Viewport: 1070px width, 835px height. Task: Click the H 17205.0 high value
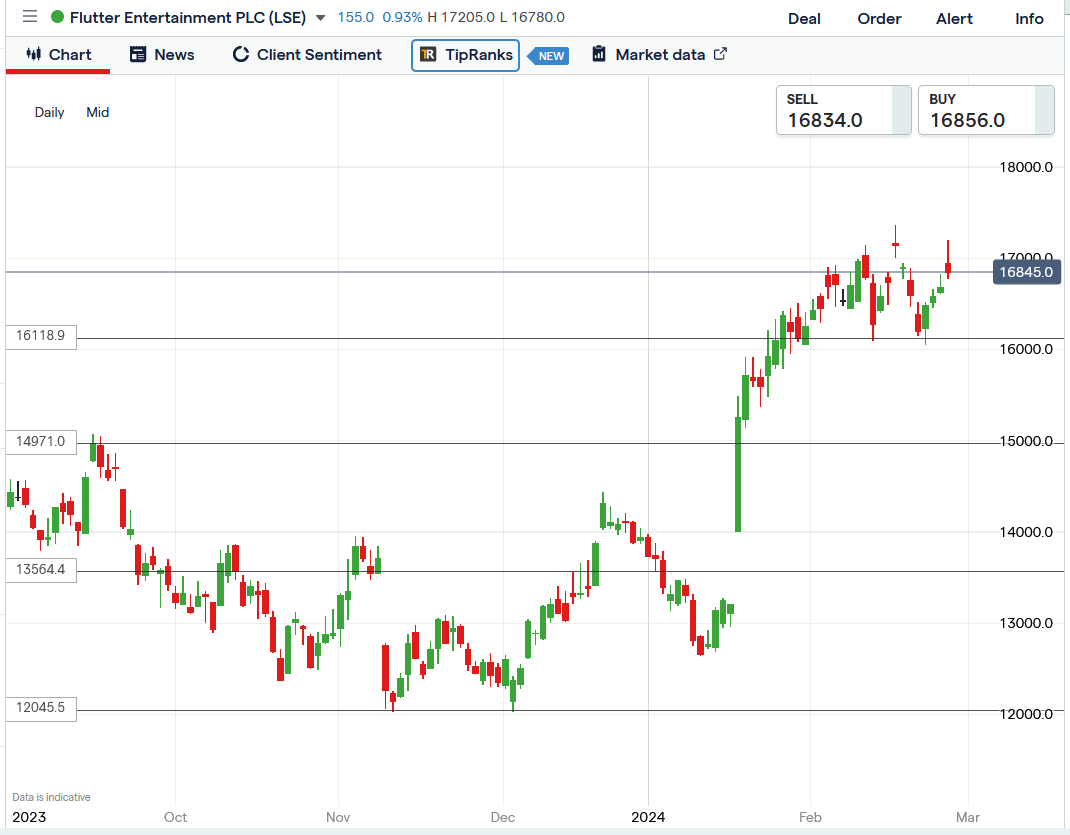coord(461,17)
